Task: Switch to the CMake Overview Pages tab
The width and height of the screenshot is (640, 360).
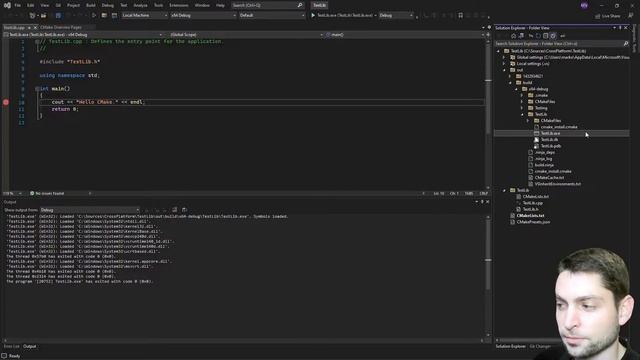Action: pos(61,27)
